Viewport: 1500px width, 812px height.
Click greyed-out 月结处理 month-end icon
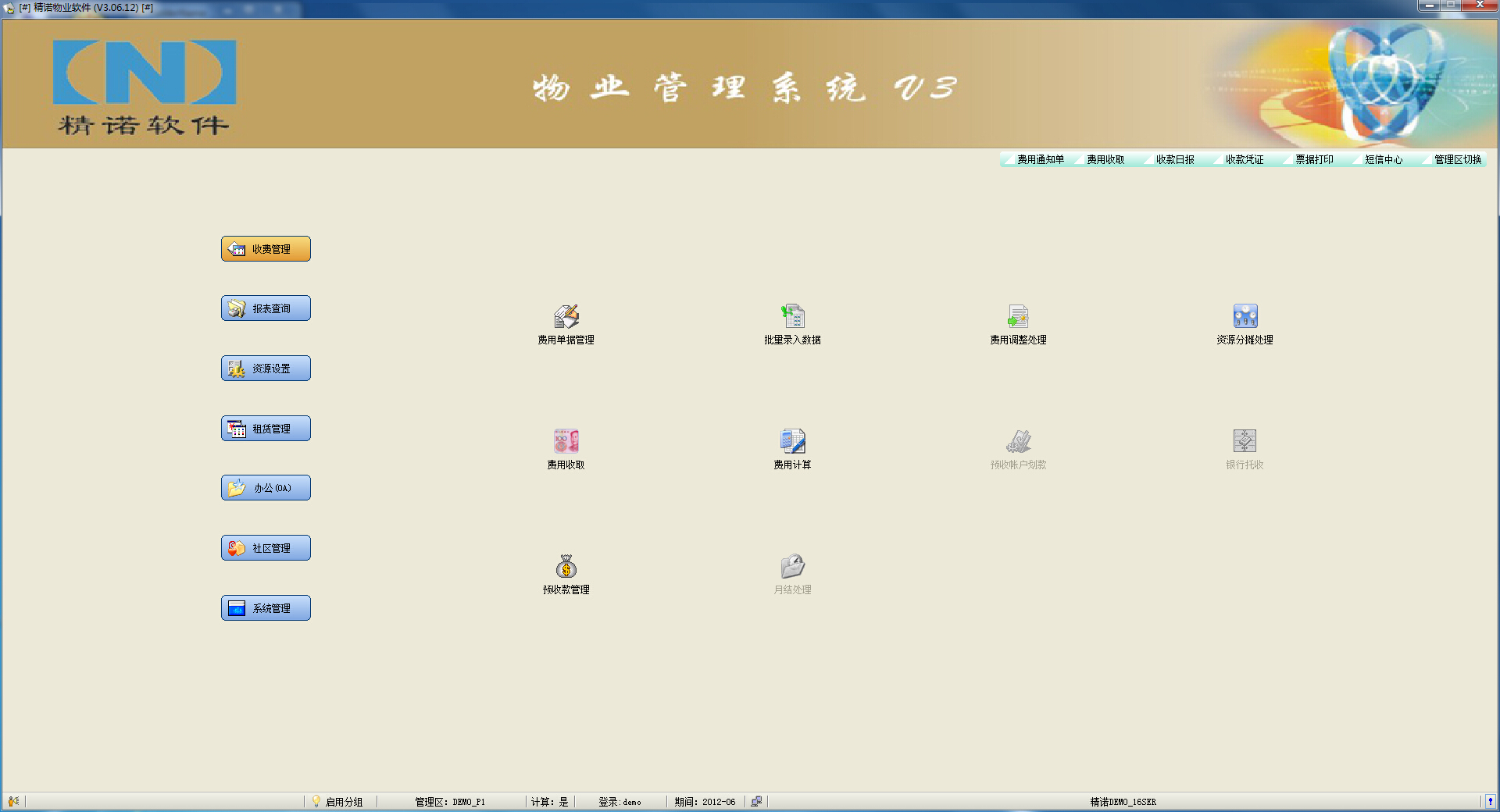793,566
